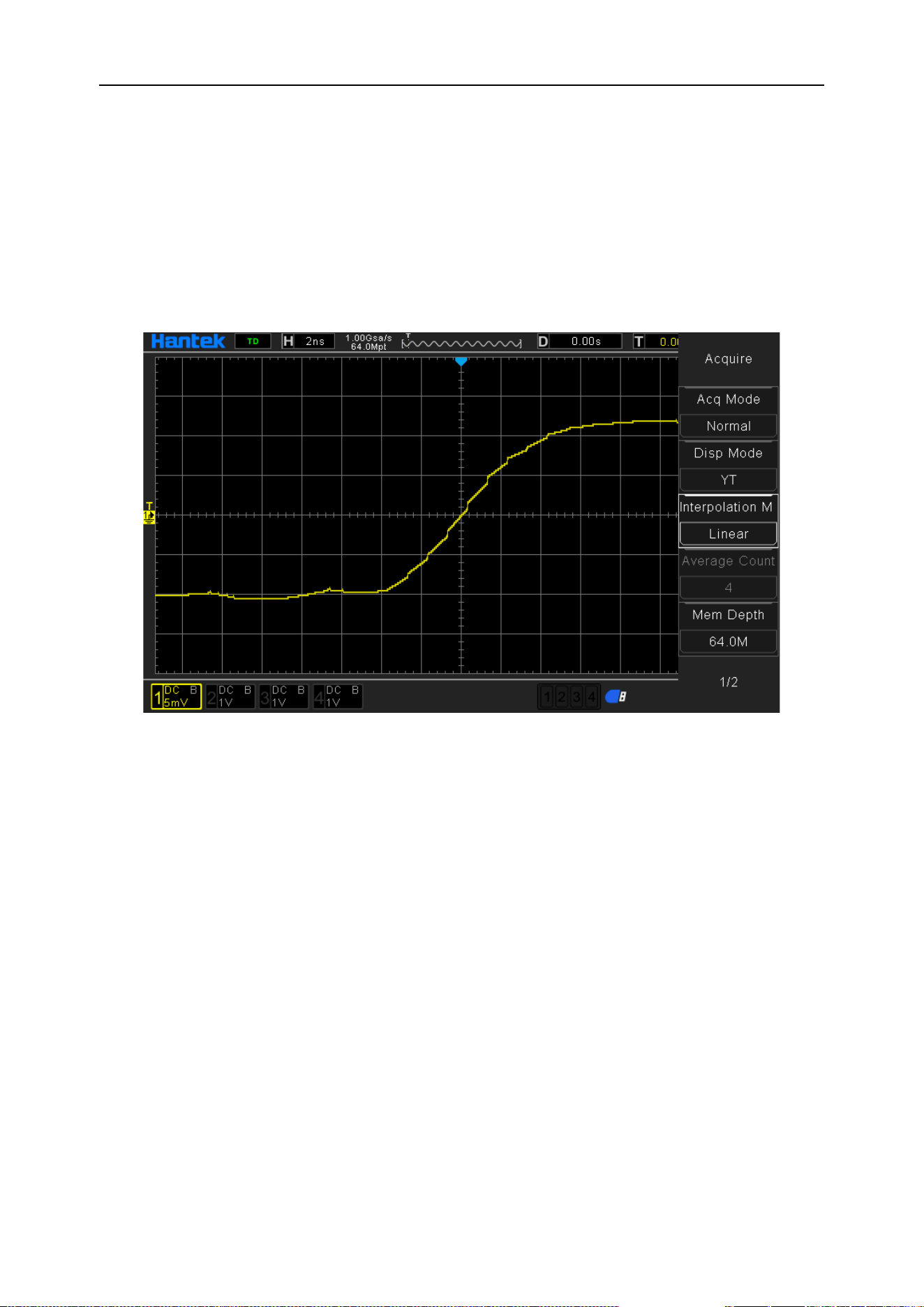Viewport: 924px width, 1307px height.
Task: Select the Normal acquisition mode value
Action: (x=728, y=426)
